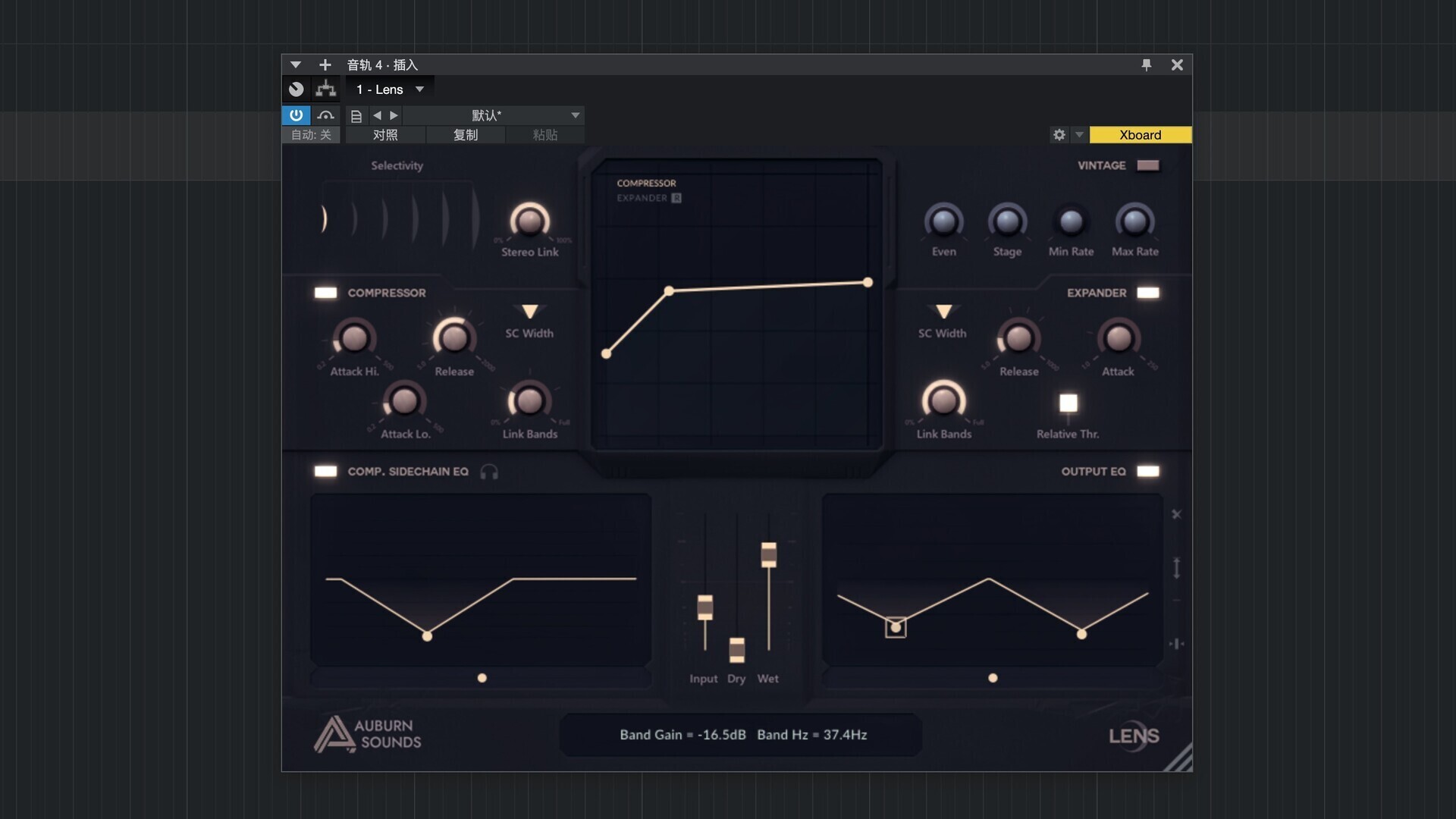
Task: Go to next preset arrow
Action: click(394, 115)
